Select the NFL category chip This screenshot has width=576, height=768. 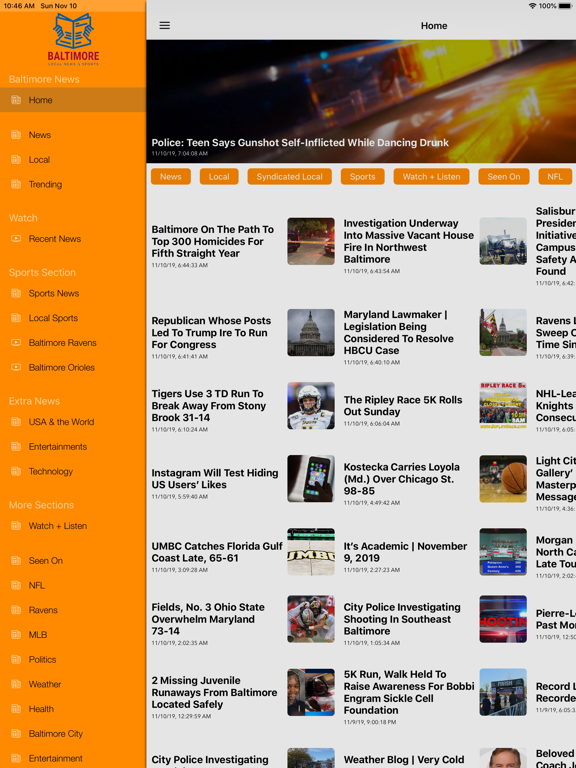click(x=555, y=177)
